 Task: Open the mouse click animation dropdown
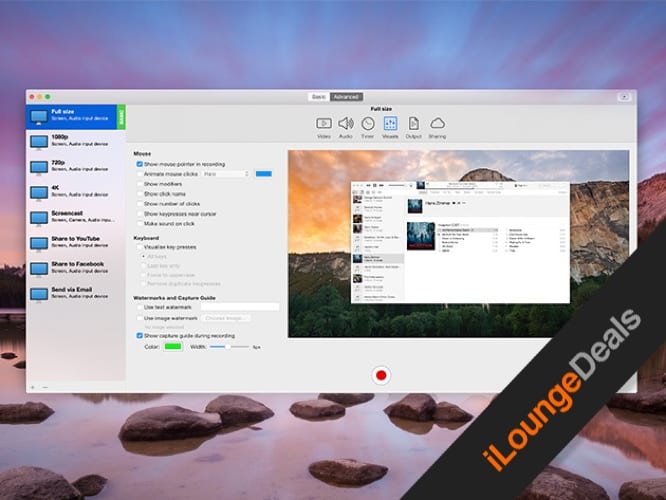click(226, 173)
